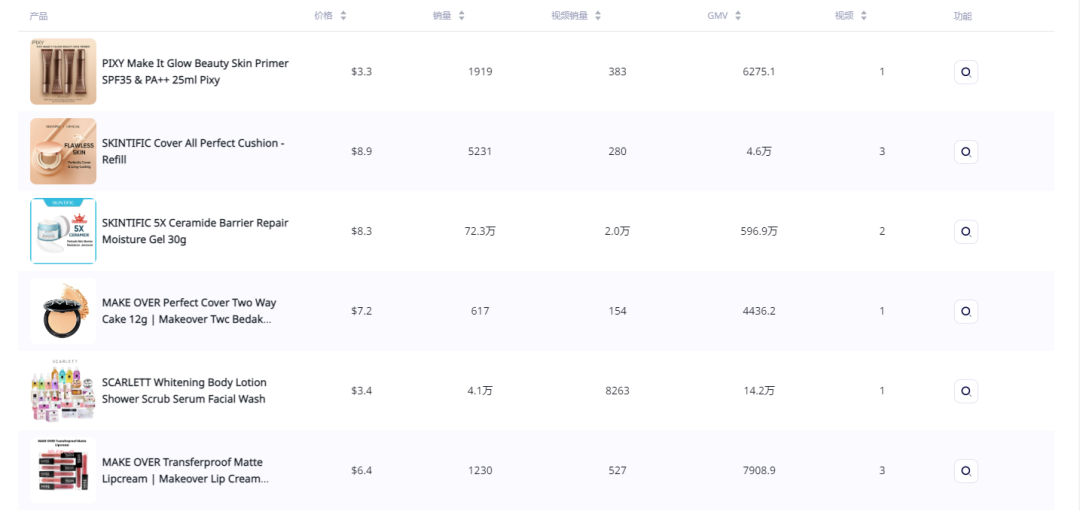
Task: Open 5X Ceramide gel product image
Action: pyautogui.click(x=63, y=231)
